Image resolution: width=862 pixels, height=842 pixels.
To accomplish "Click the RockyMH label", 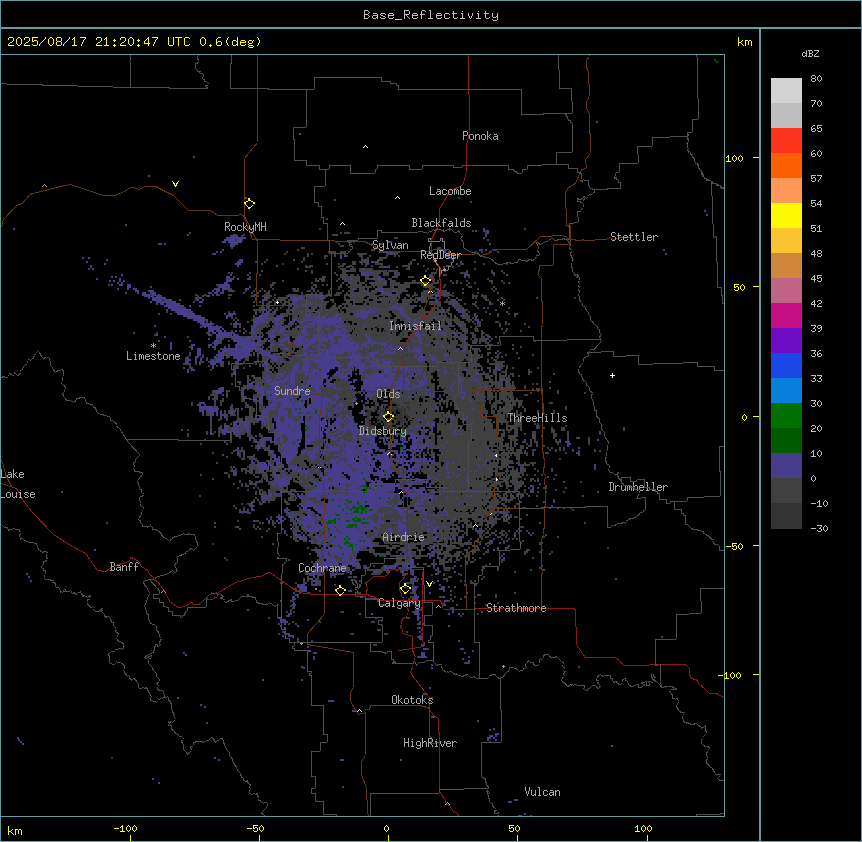I will [245, 227].
